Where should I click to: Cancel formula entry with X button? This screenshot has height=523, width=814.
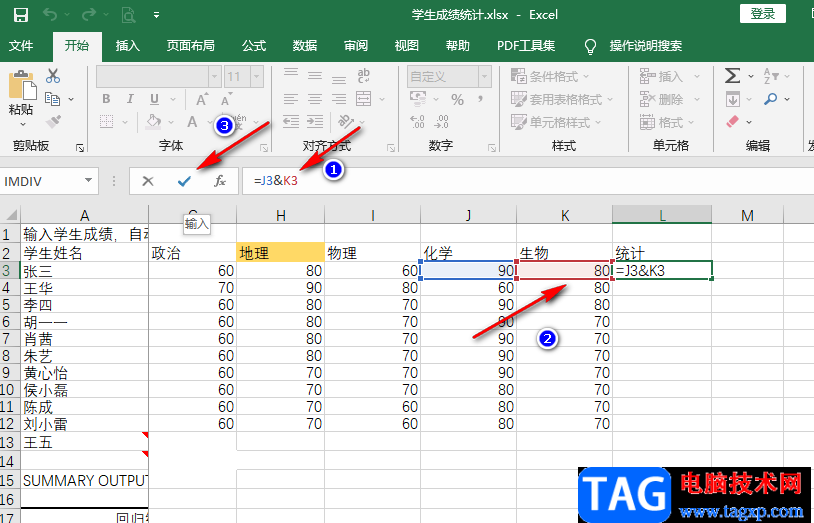tap(148, 181)
